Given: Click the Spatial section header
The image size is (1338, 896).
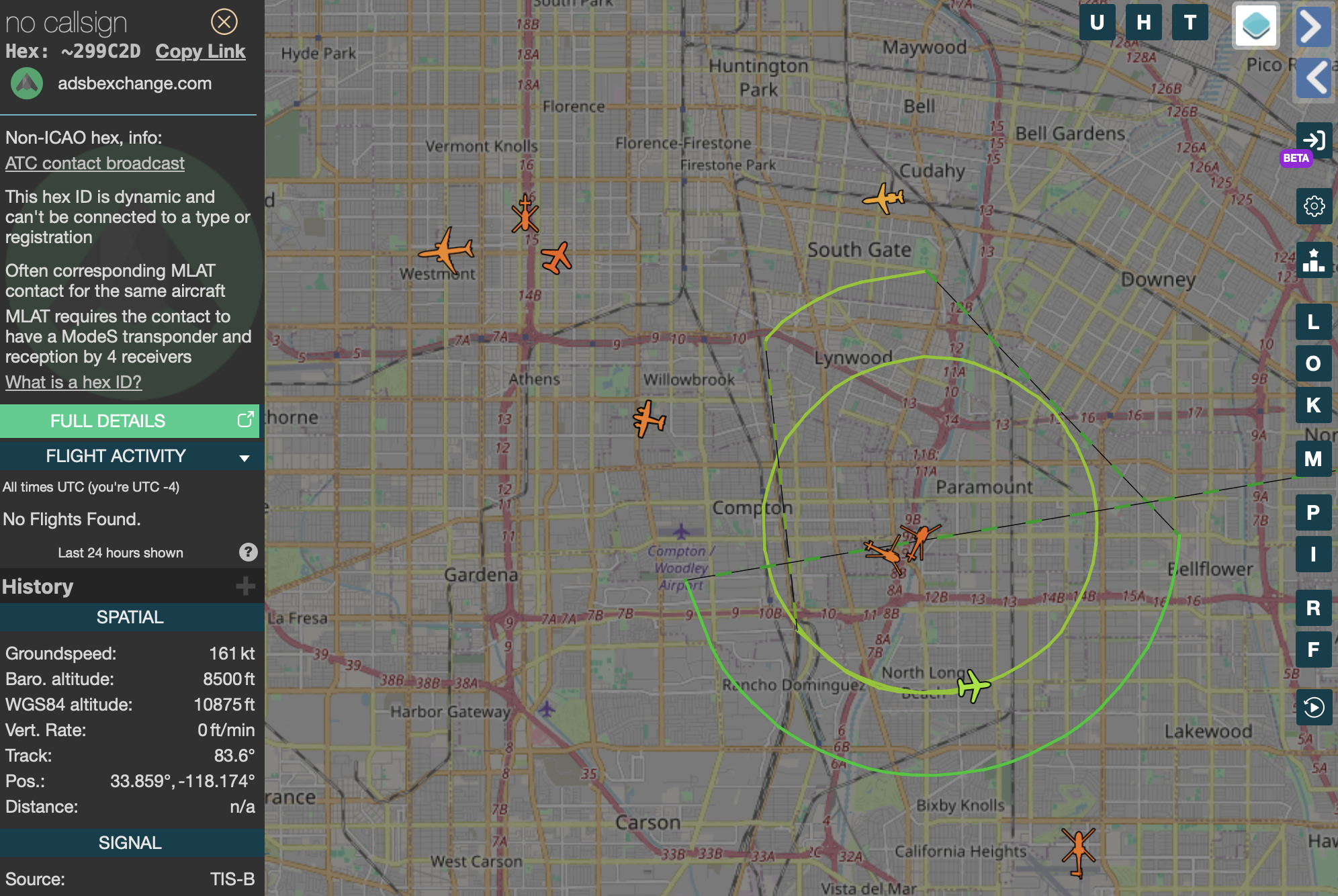Looking at the screenshot, I should click(130, 617).
